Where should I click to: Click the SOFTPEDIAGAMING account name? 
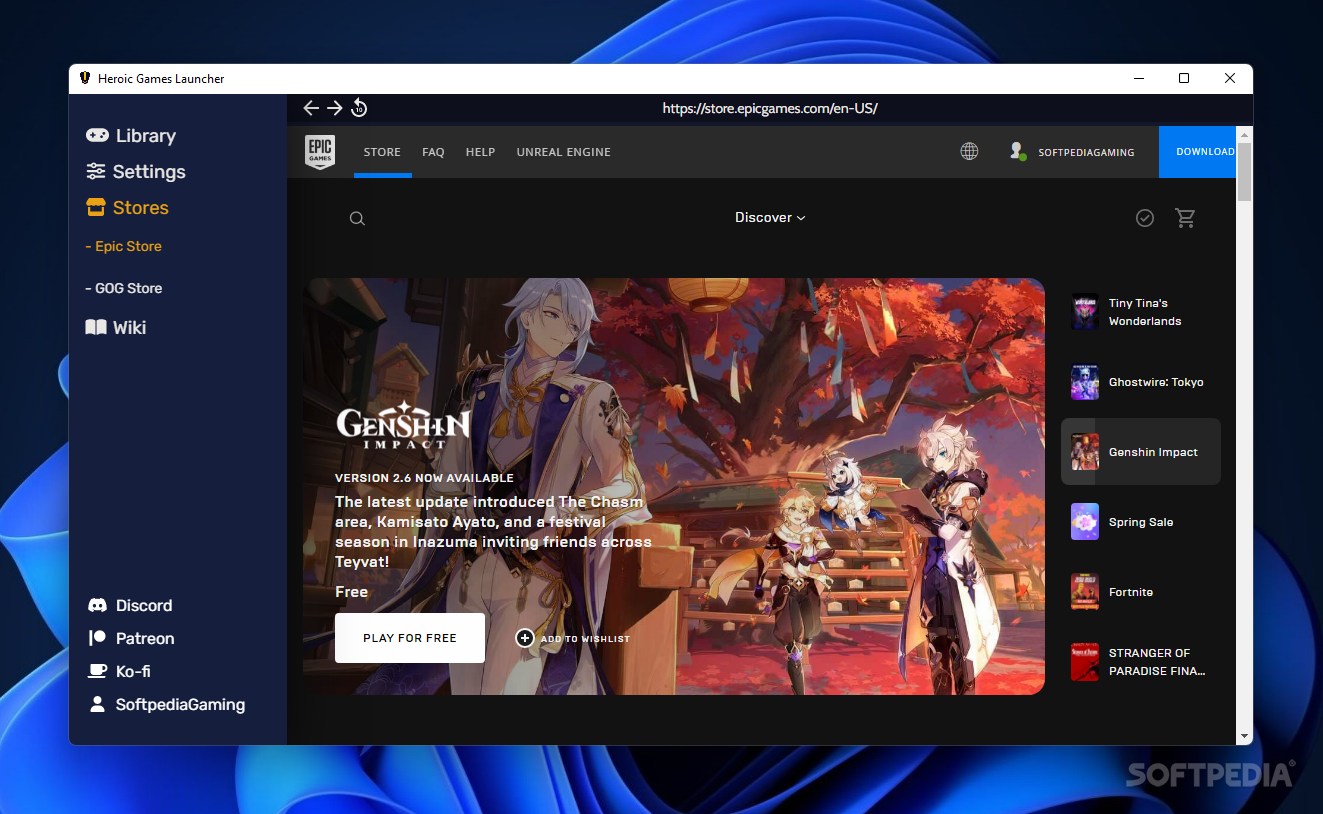coord(1086,152)
